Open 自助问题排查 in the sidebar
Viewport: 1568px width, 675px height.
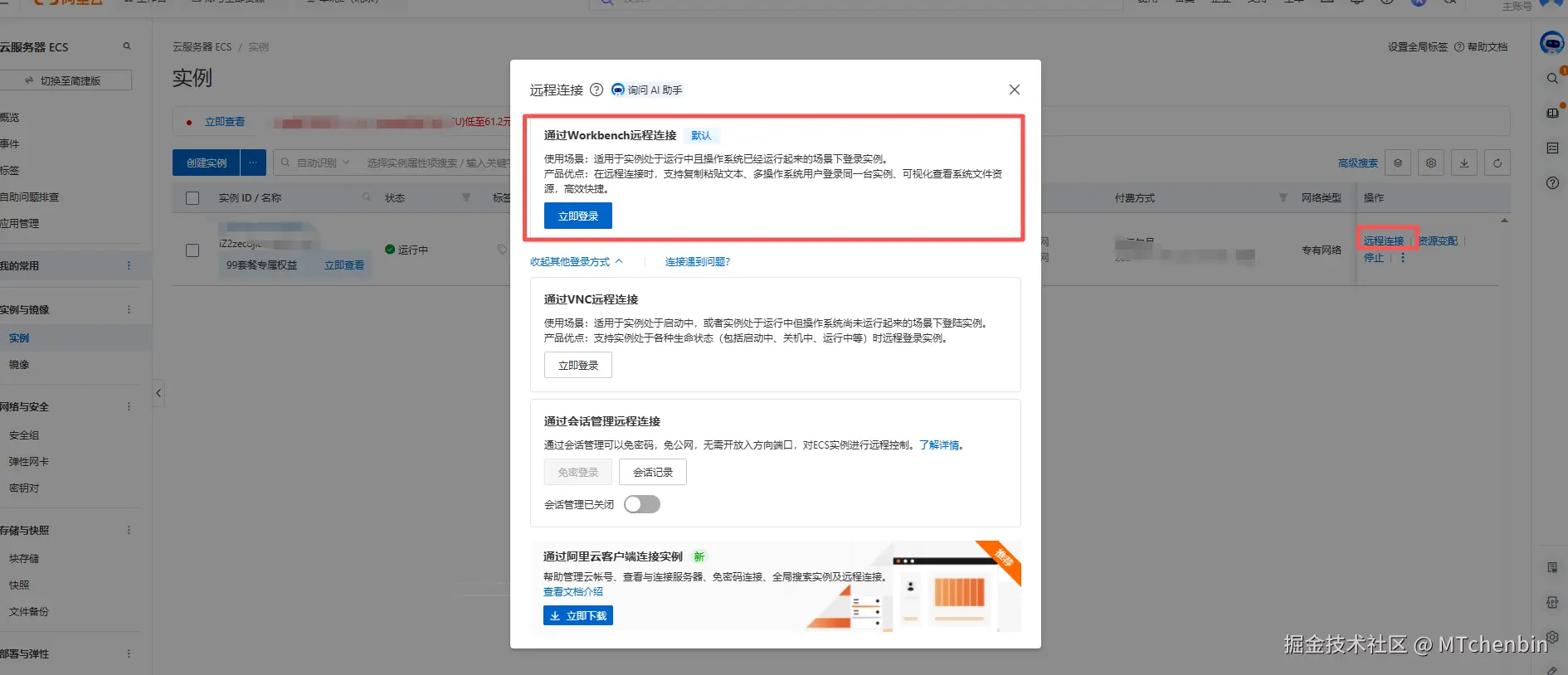[x=30, y=197]
